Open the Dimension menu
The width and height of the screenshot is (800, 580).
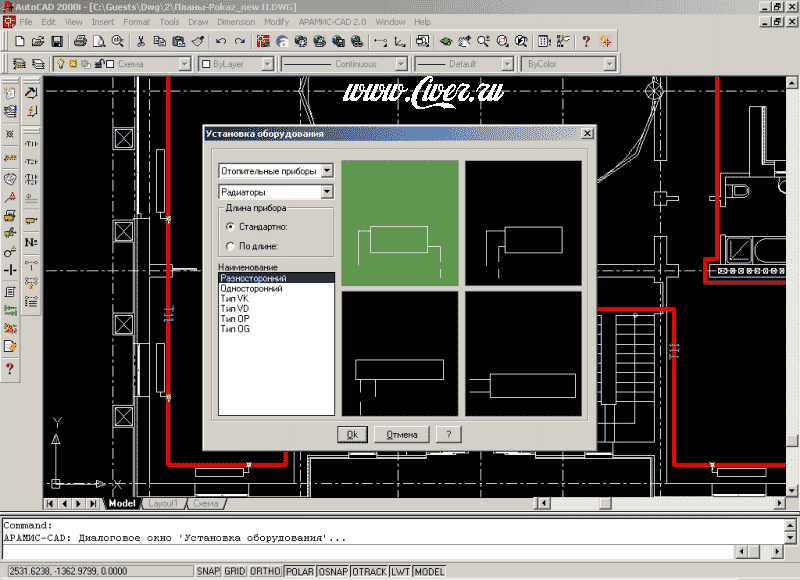236,21
